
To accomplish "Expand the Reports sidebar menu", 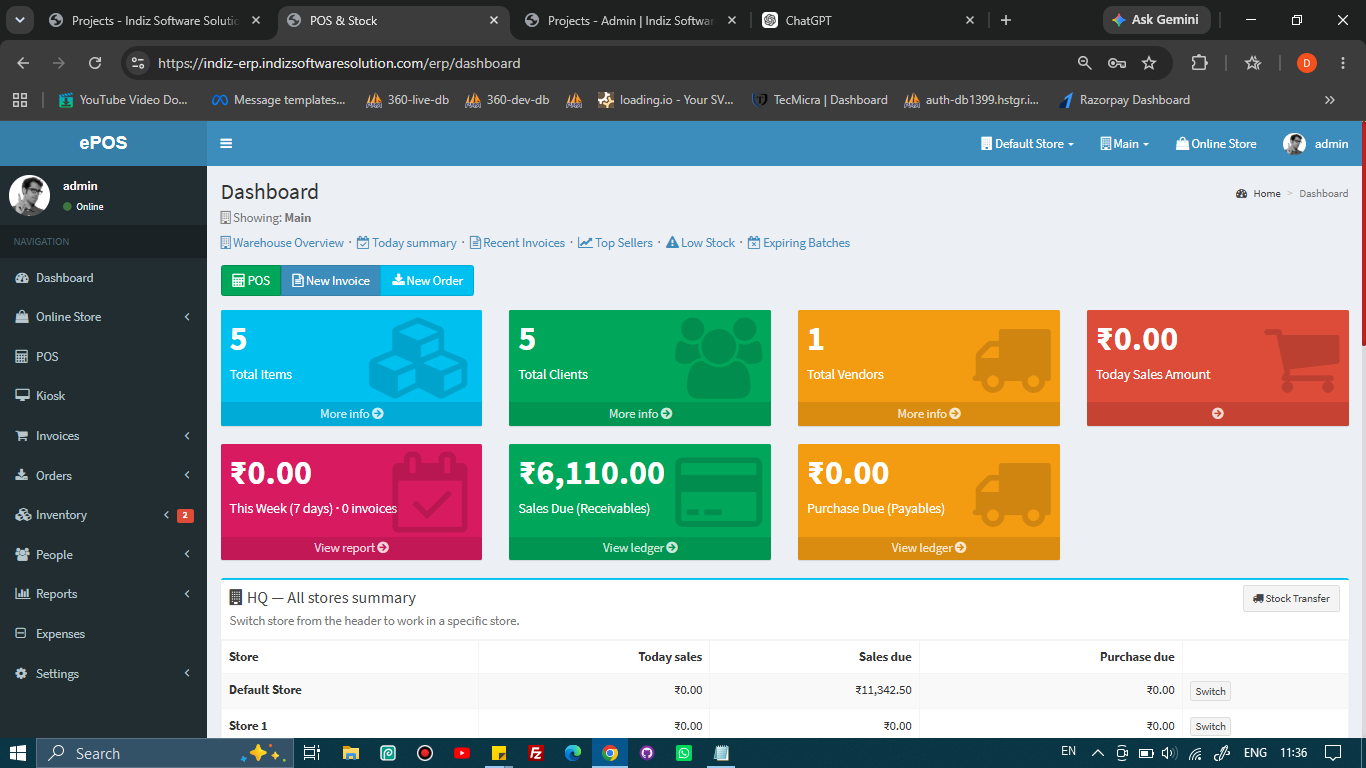I will click(x=103, y=594).
